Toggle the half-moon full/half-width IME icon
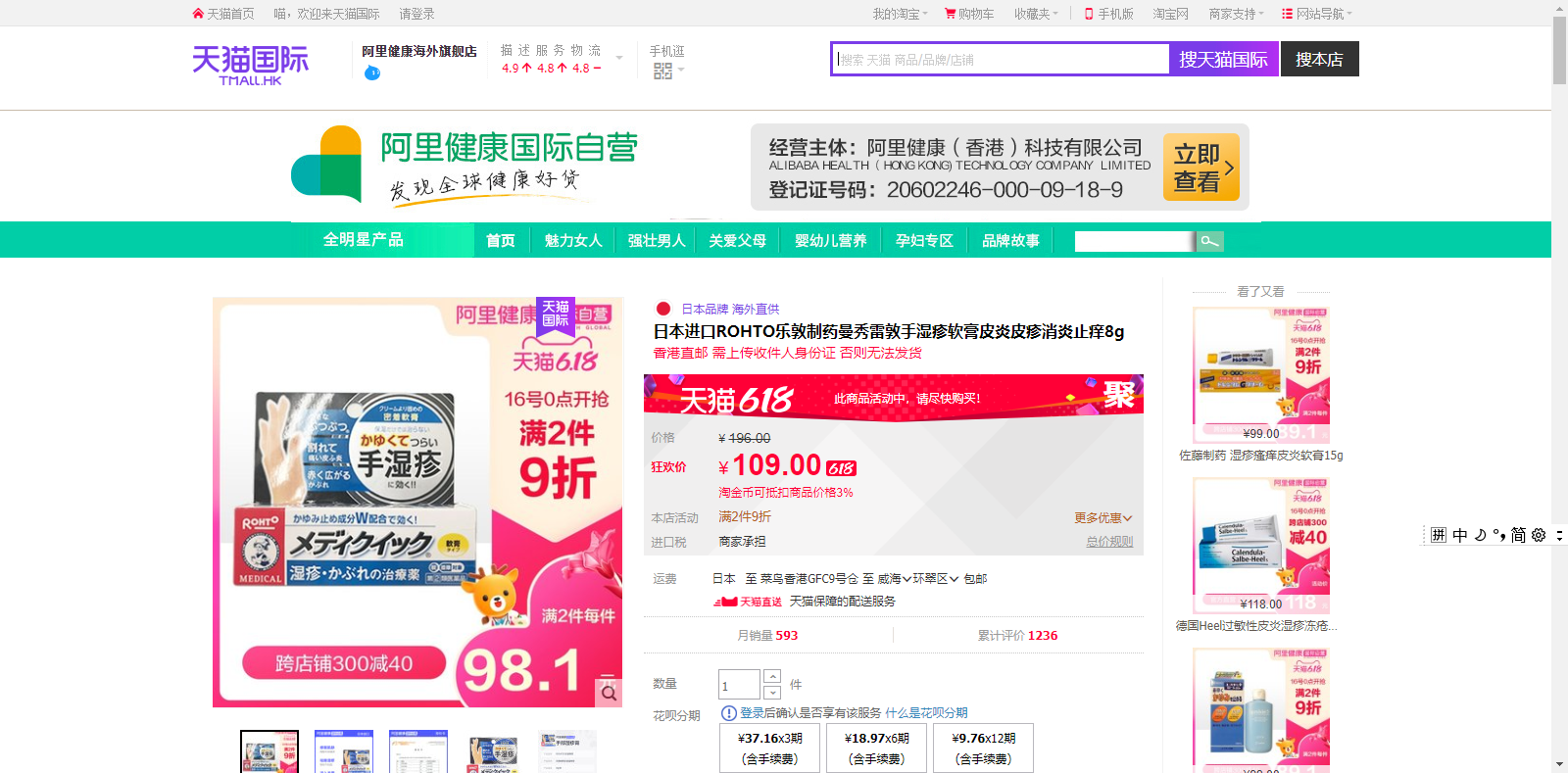 click(x=1480, y=535)
